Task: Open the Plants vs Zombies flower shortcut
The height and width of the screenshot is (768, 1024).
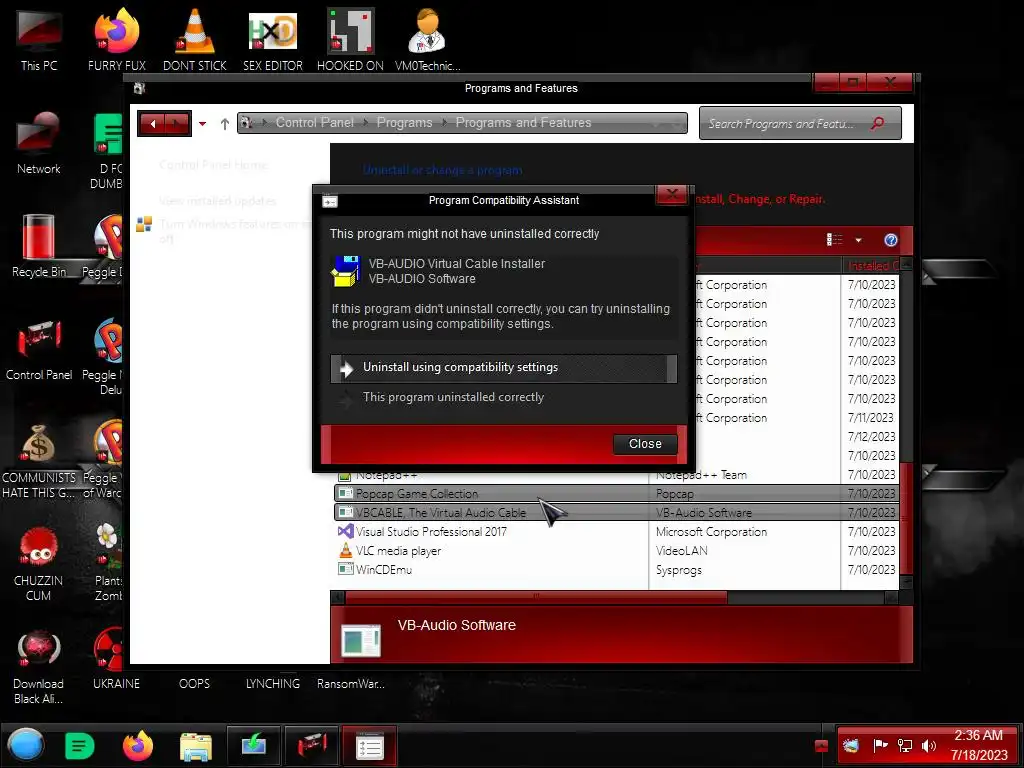Action: click(108, 562)
